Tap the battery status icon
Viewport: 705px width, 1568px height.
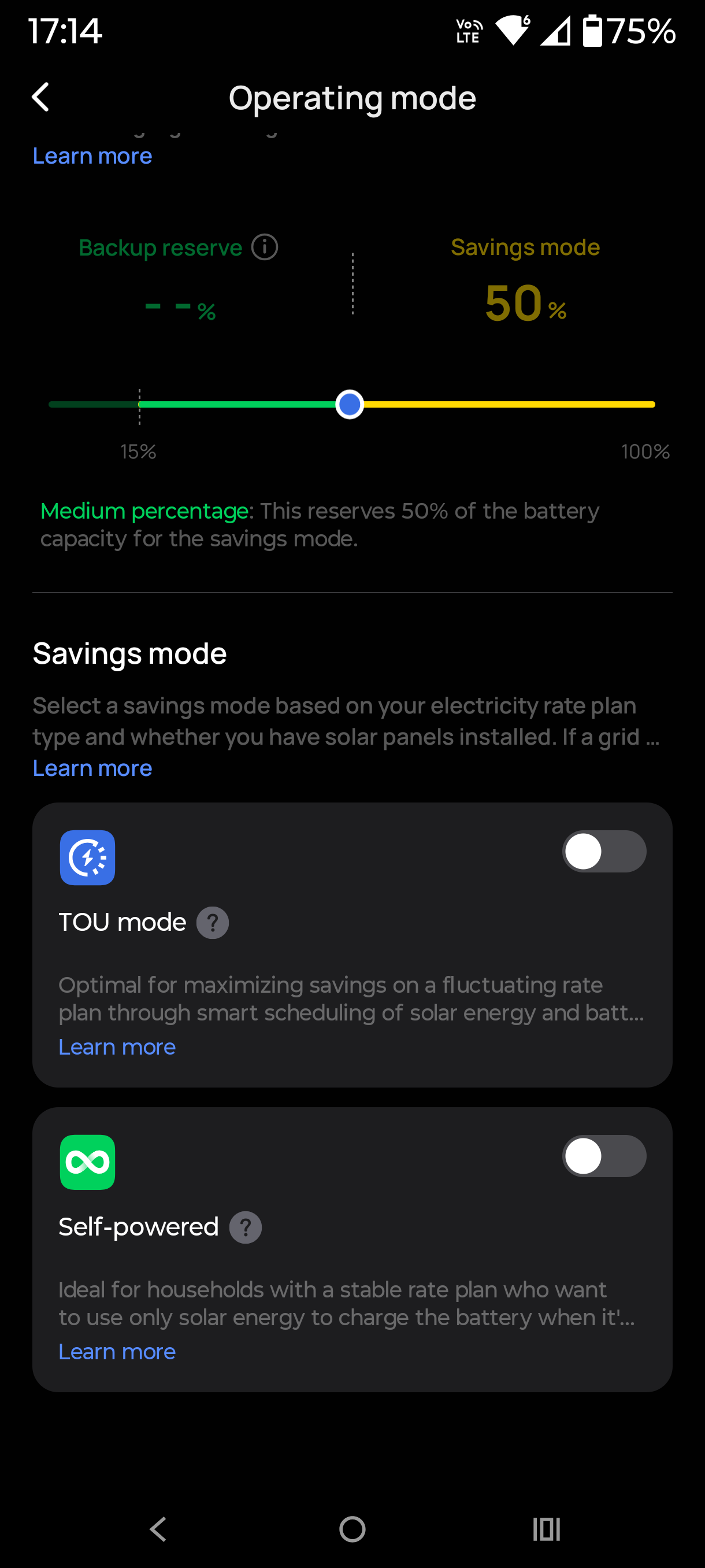(x=592, y=31)
